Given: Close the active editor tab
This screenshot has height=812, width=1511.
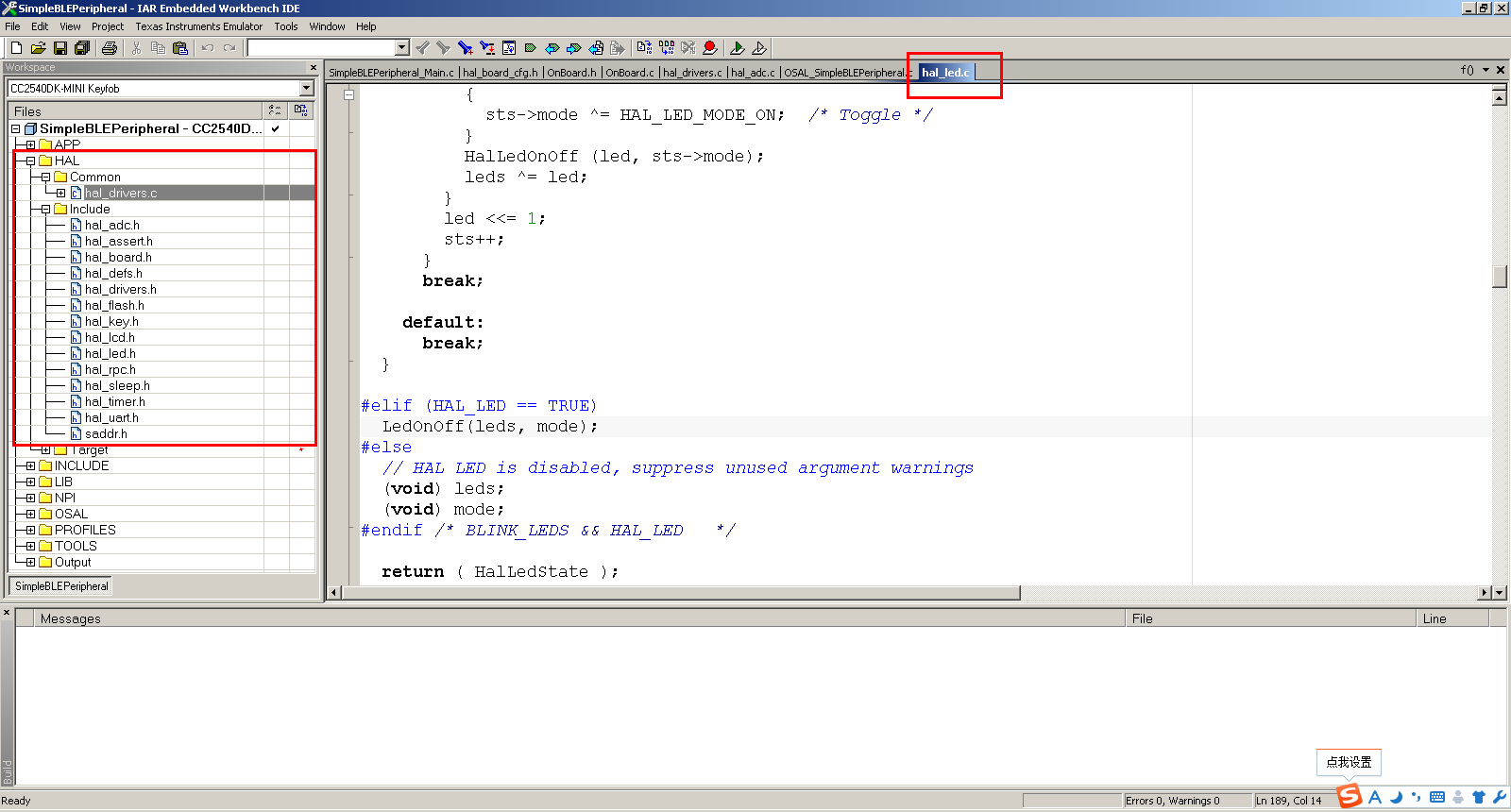Looking at the screenshot, I should click(x=1501, y=70).
